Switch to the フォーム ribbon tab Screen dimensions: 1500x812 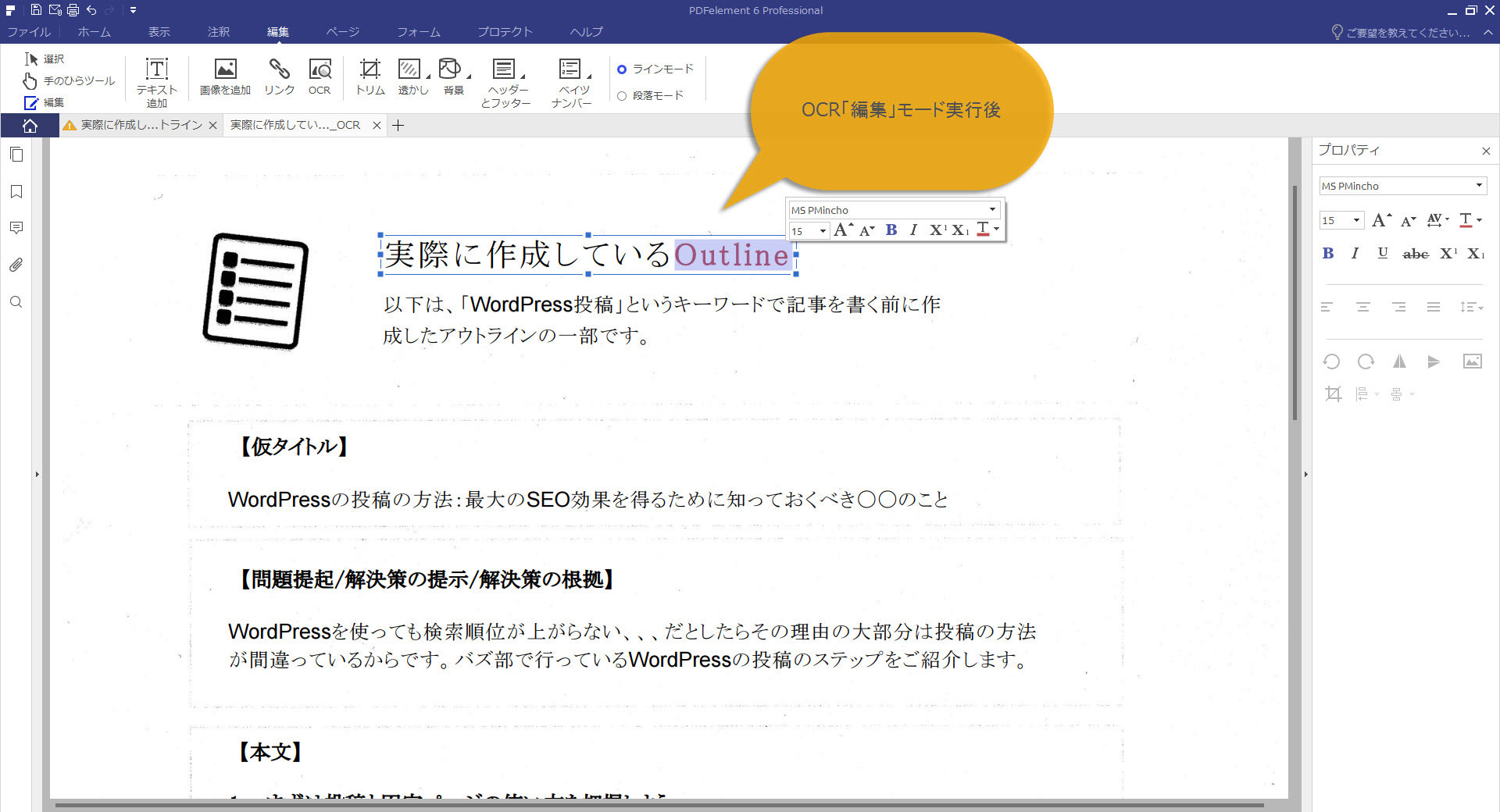pyautogui.click(x=419, y=32)
